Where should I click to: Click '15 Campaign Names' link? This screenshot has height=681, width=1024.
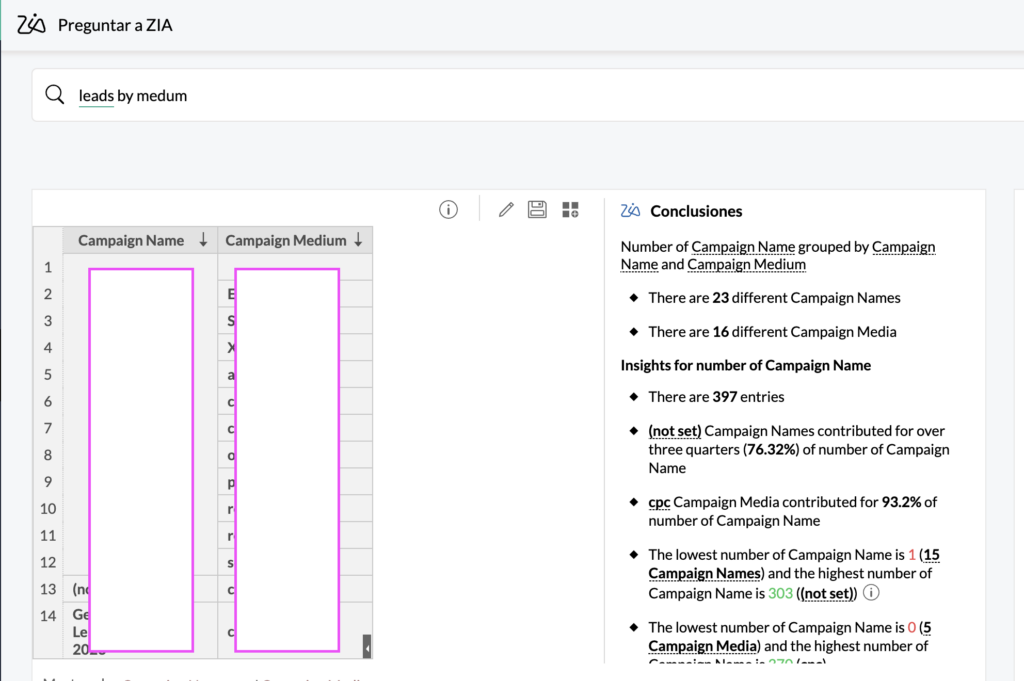tap(794, 563)
